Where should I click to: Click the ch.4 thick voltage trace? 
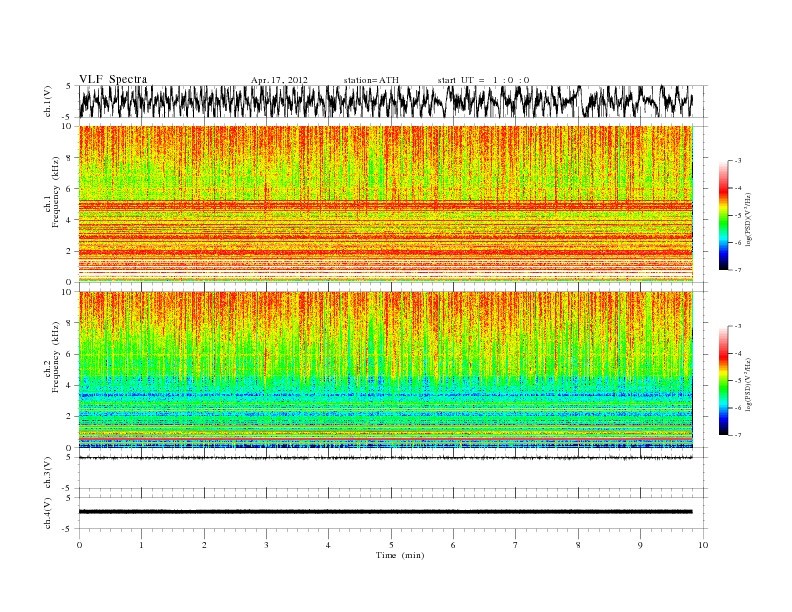pyautogui.click(x=385, y=512)
